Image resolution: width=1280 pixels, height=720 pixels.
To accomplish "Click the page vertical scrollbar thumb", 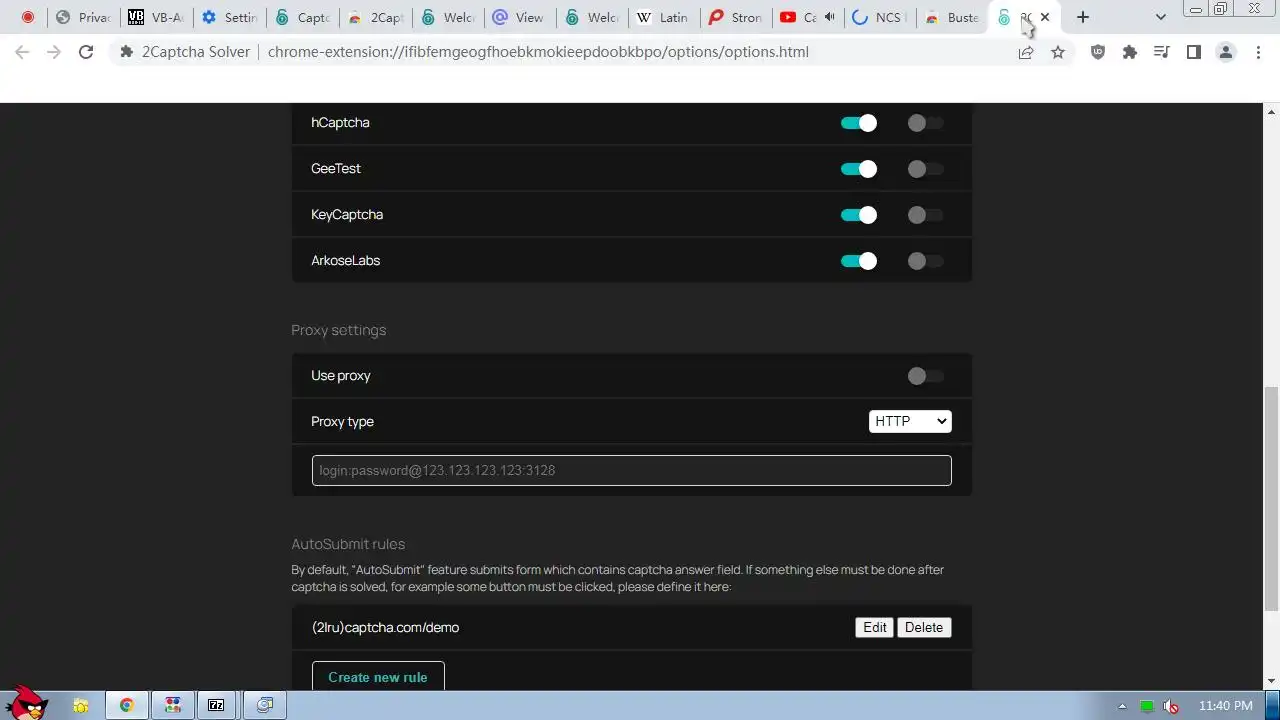I will click(x=1271, y=498).
